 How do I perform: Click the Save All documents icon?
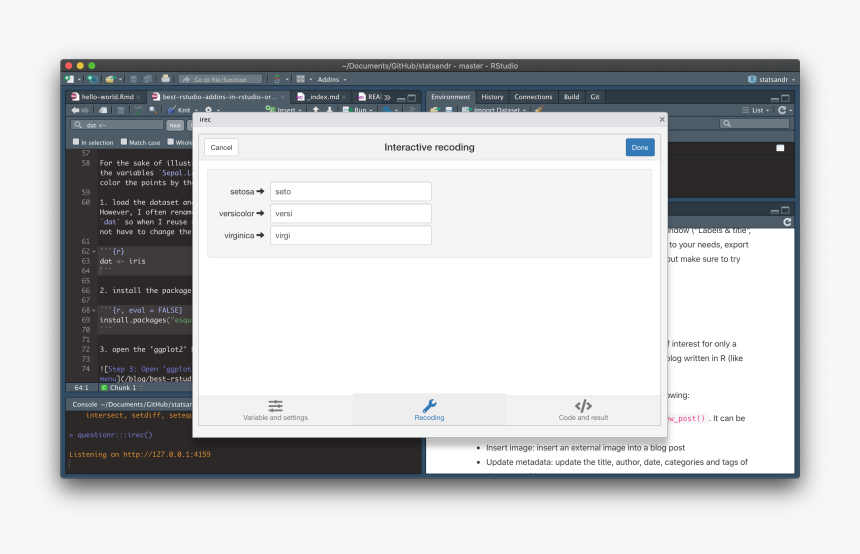(x=147, y=80)
